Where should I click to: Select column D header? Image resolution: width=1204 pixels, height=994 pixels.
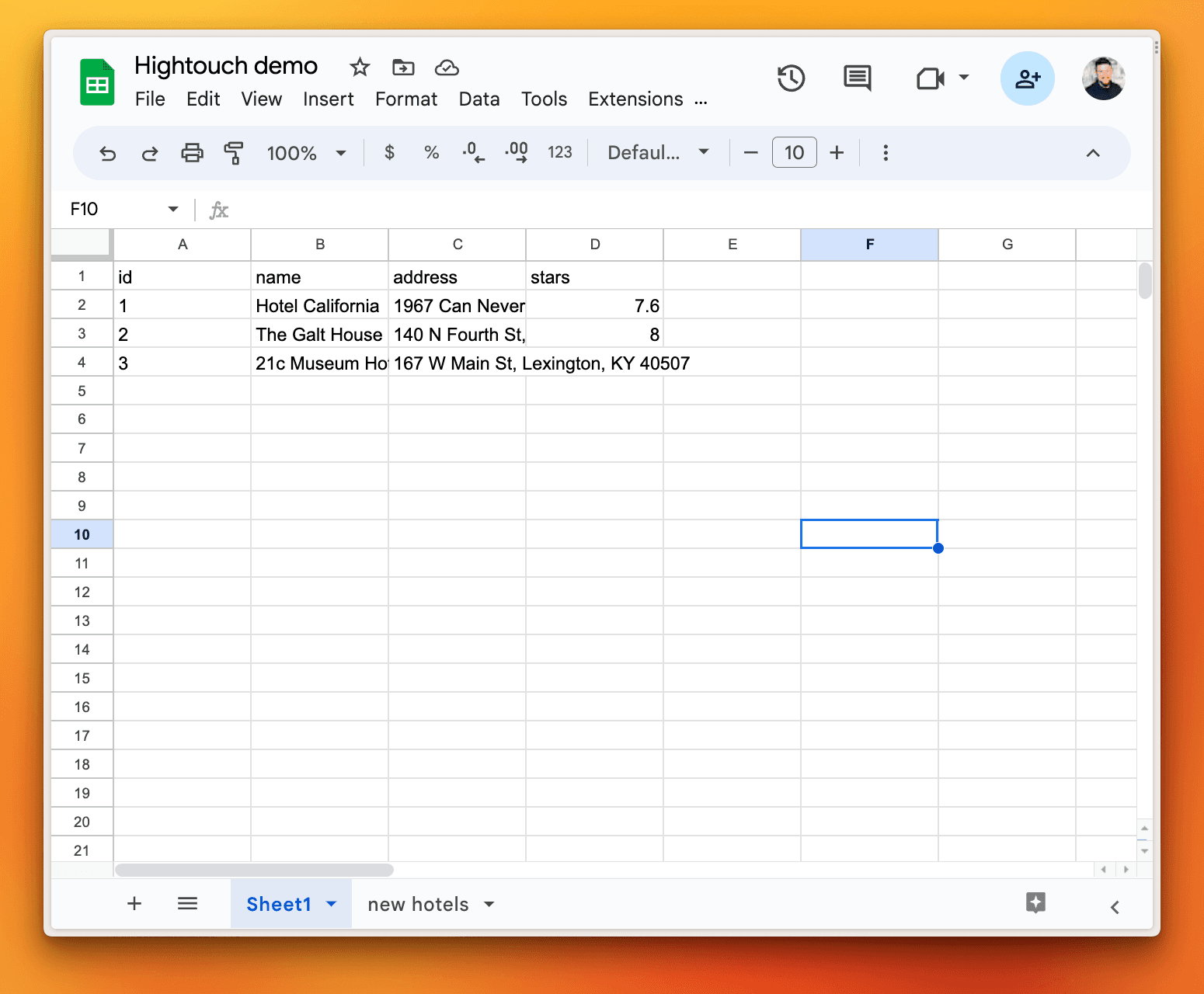[595, 245]
